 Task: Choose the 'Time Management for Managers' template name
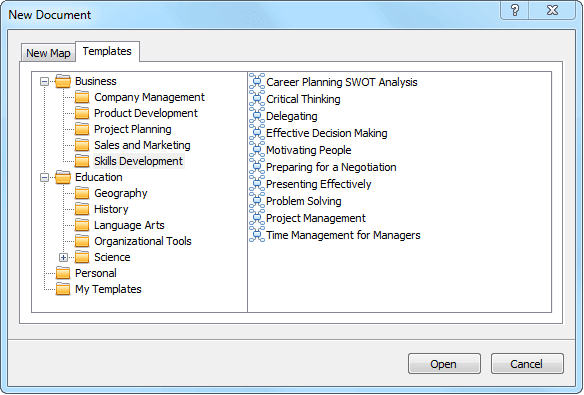(343, 235)
